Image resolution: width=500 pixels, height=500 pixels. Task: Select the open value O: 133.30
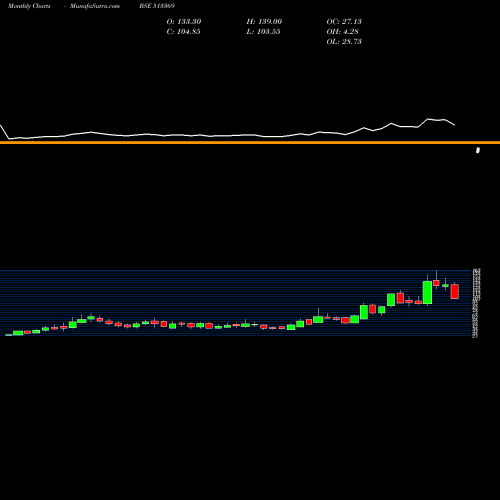pos(184,22)
